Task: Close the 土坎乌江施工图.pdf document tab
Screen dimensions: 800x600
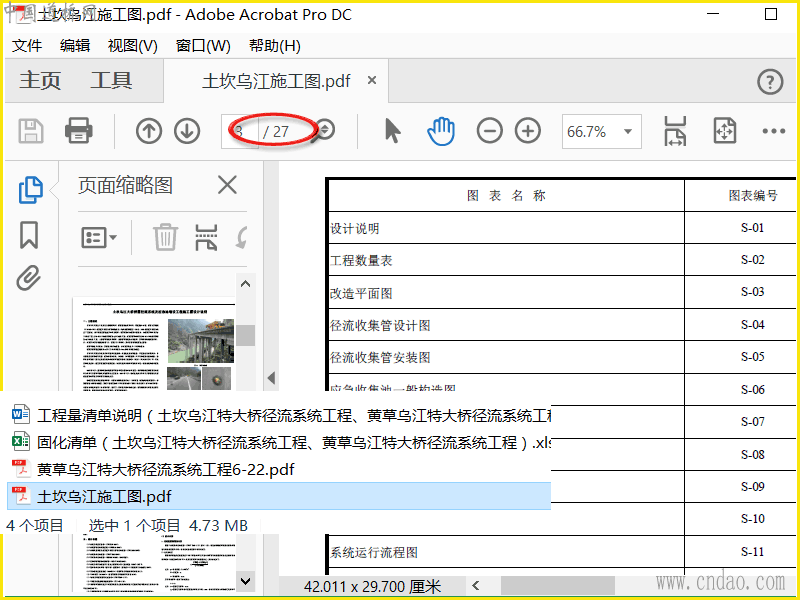Action: pos(372,80)
